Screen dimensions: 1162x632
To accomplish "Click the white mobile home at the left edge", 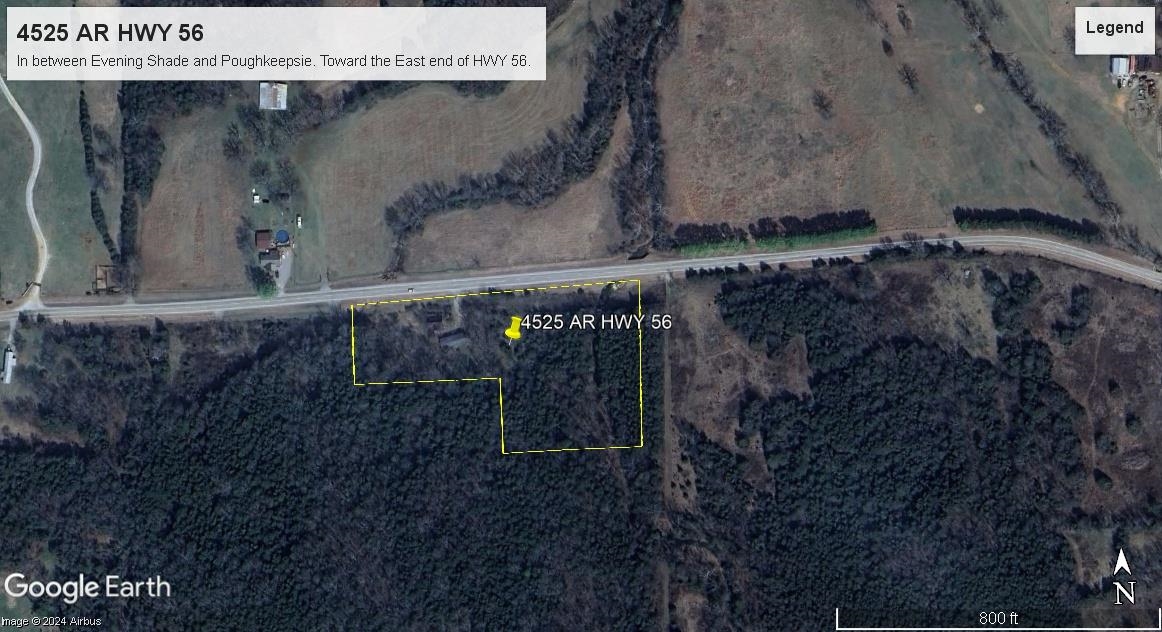I will point(9,366).
